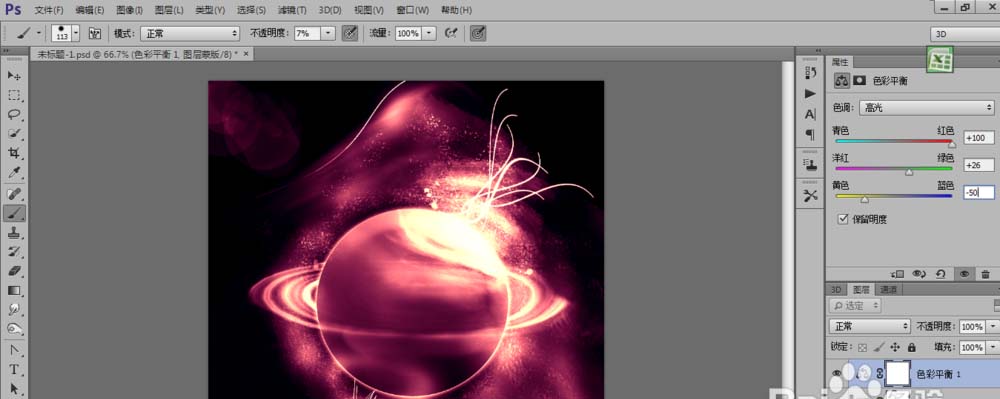Open the Clone Source panel icon
Viewport: 1000px width, 399px height.
click(811, 165)
